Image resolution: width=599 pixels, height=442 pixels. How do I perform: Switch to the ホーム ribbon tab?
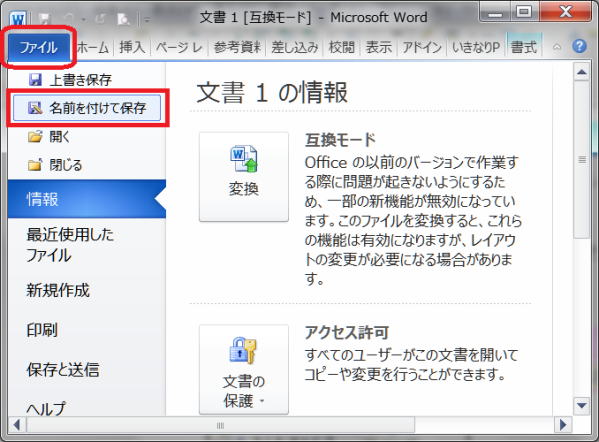pyautogui.click(x=93, y=47)
